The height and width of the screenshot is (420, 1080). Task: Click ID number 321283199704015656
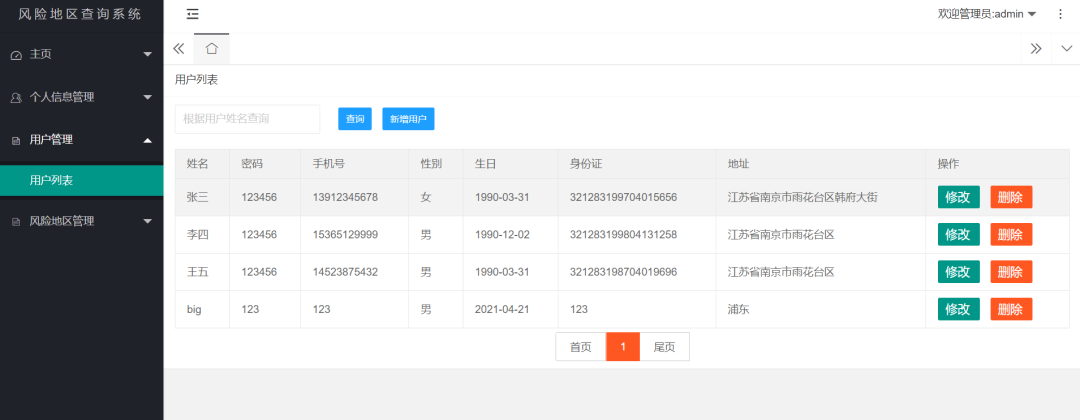pyautogui.click(x=623, y=197)
